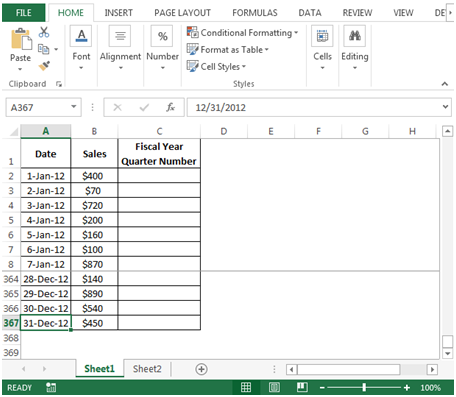Add a new sheet with plus icon
The height and width of the screenshot is (397, 456).
(x=201, y=369)
